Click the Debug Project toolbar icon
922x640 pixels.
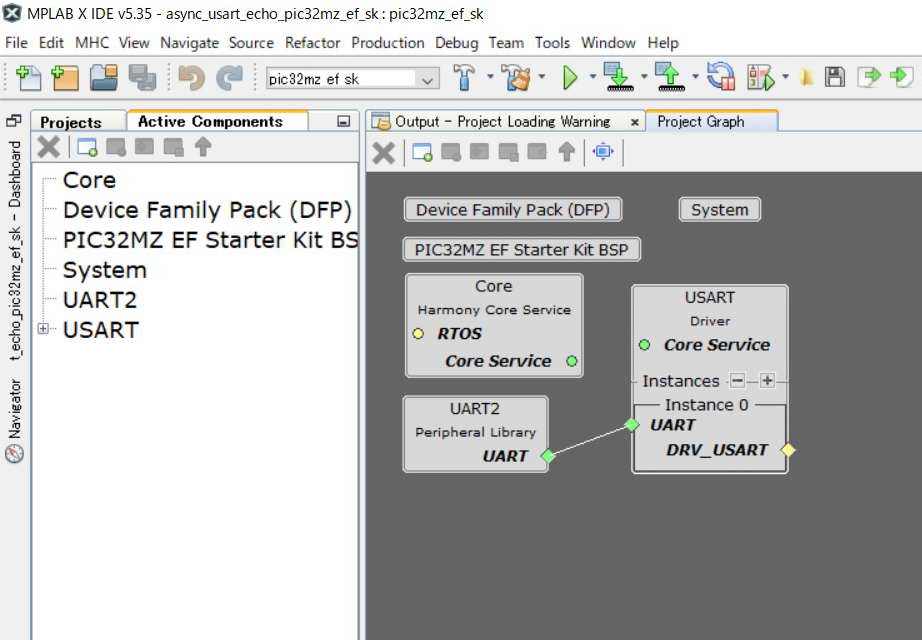[762, 77]
